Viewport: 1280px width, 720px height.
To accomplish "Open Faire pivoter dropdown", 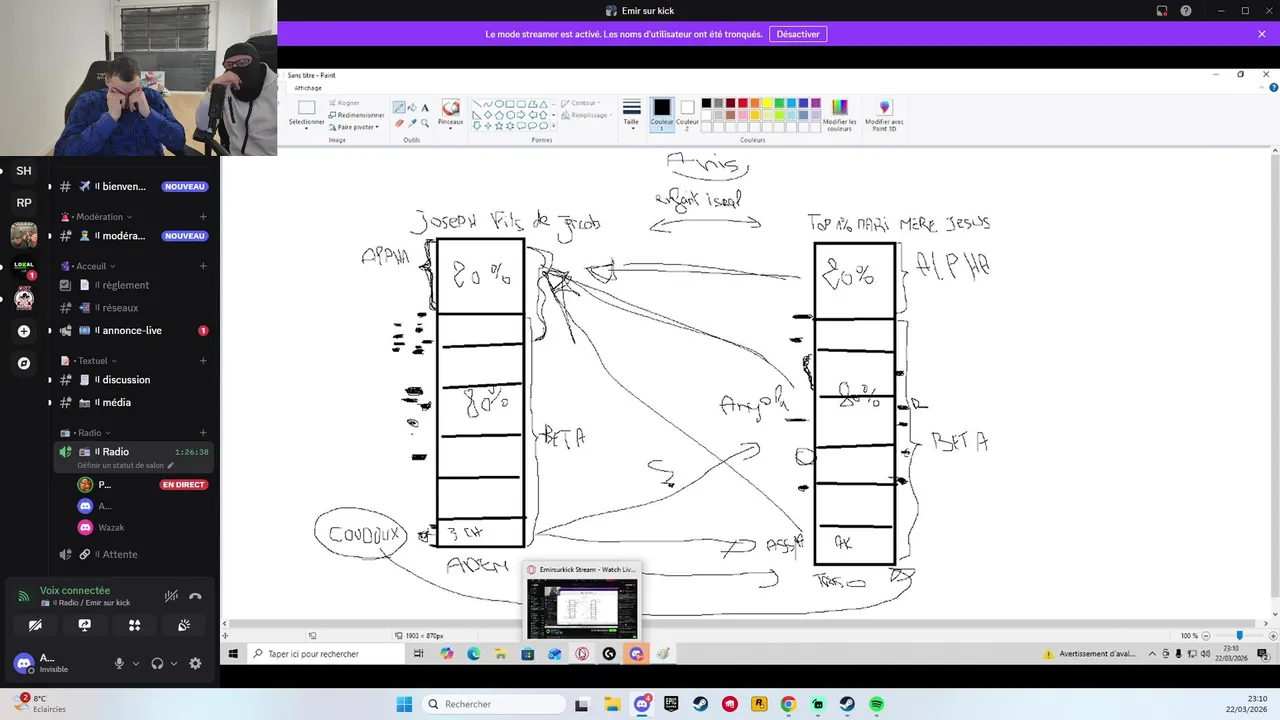I will pos(355,127).
